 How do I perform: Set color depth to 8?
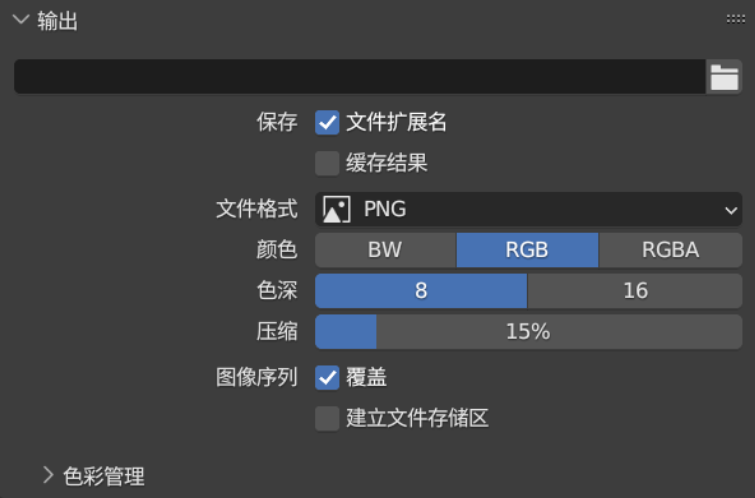421,291
